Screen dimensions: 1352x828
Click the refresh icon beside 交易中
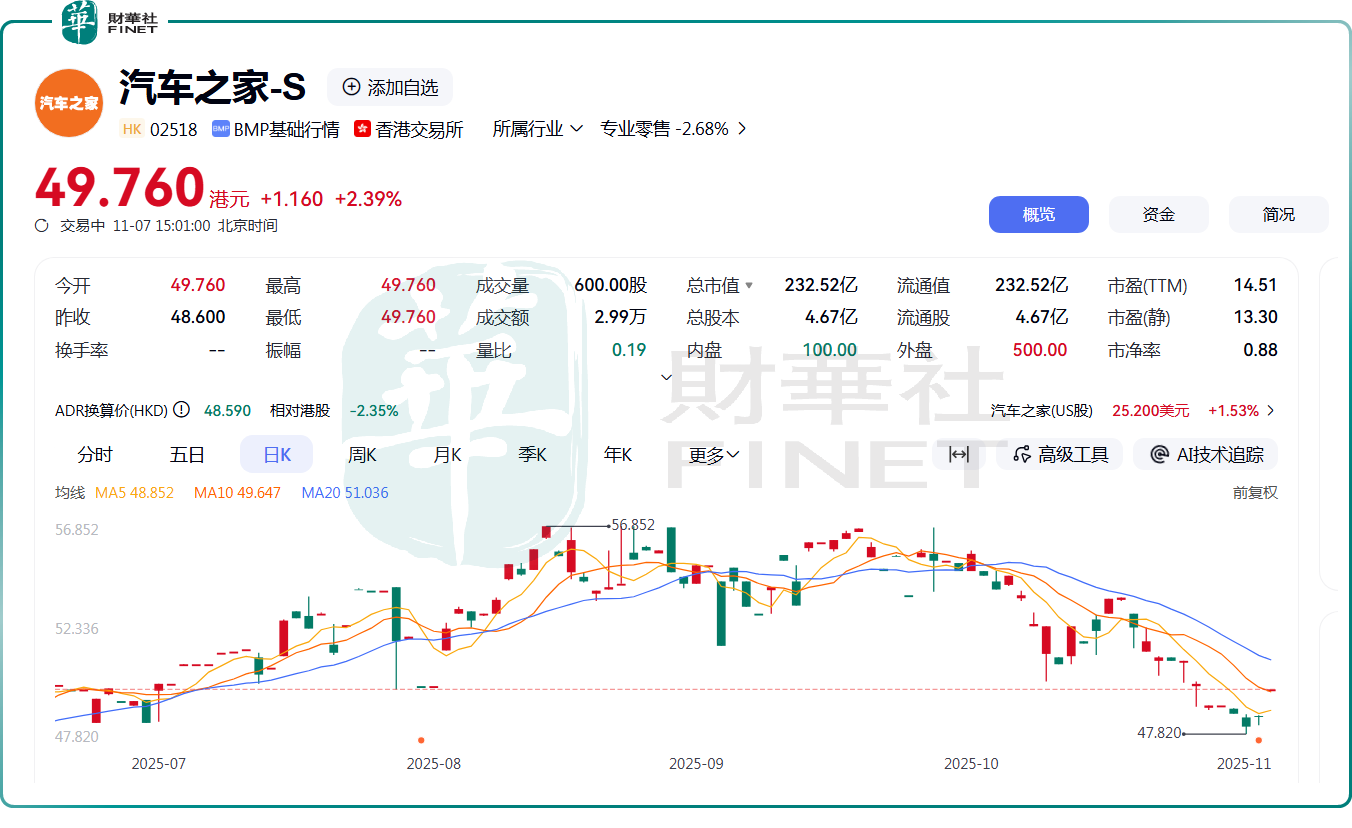click(x=40, y=226)
